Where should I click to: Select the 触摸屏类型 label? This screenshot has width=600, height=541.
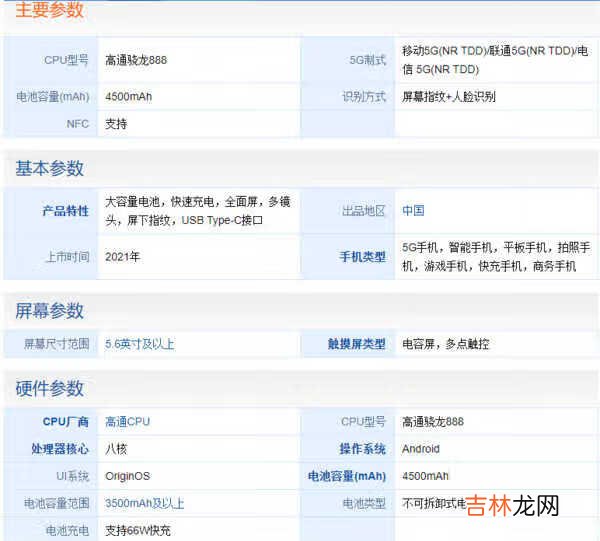click(x=356, y=344)
